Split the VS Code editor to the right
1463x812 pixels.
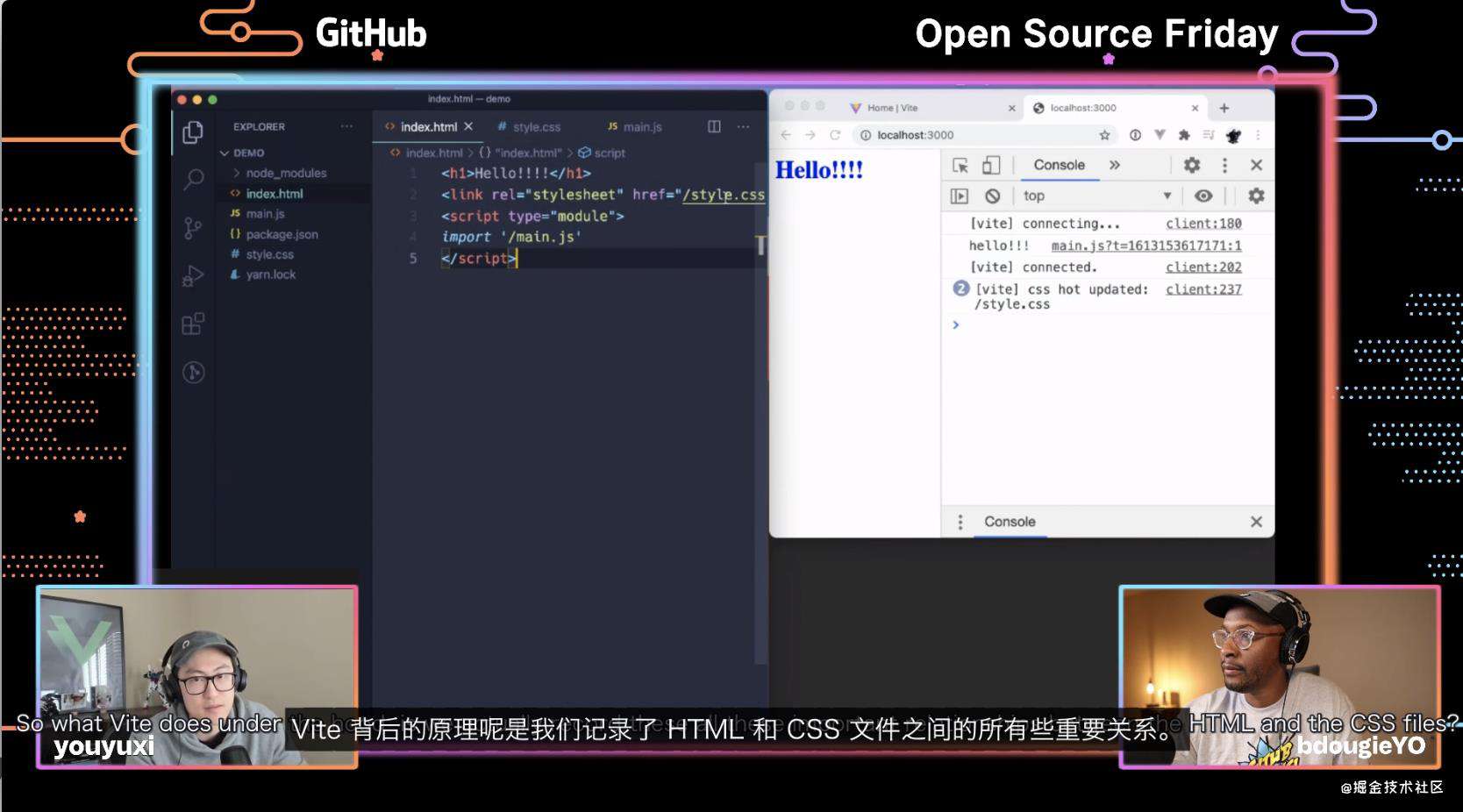tap(714, 126)
